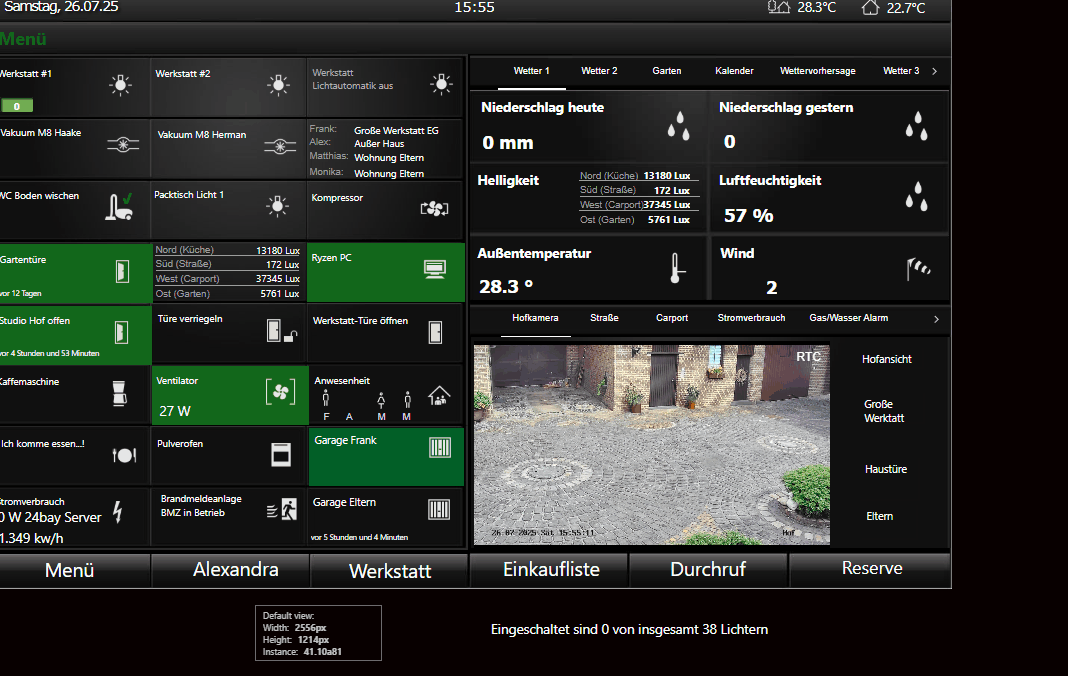
Task: Click the Gartentüre door icon
Action: (122, 271)
